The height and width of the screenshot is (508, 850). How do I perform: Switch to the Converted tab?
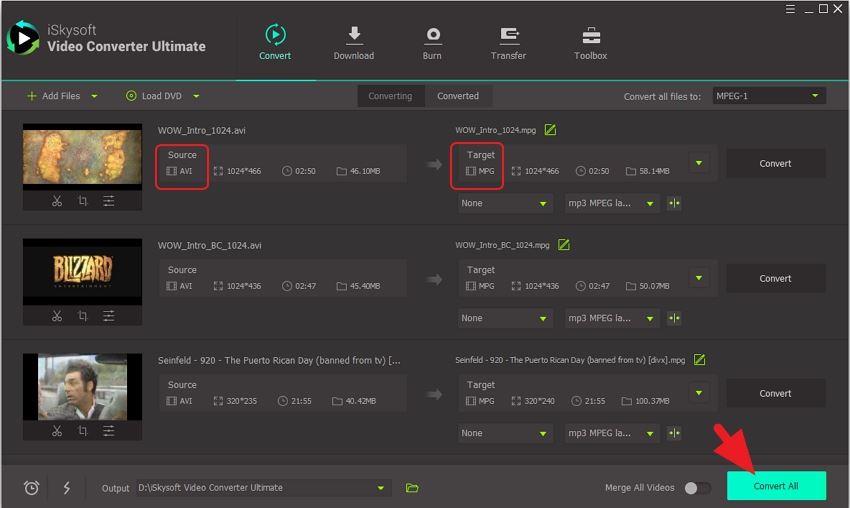(x=458, y=96)
